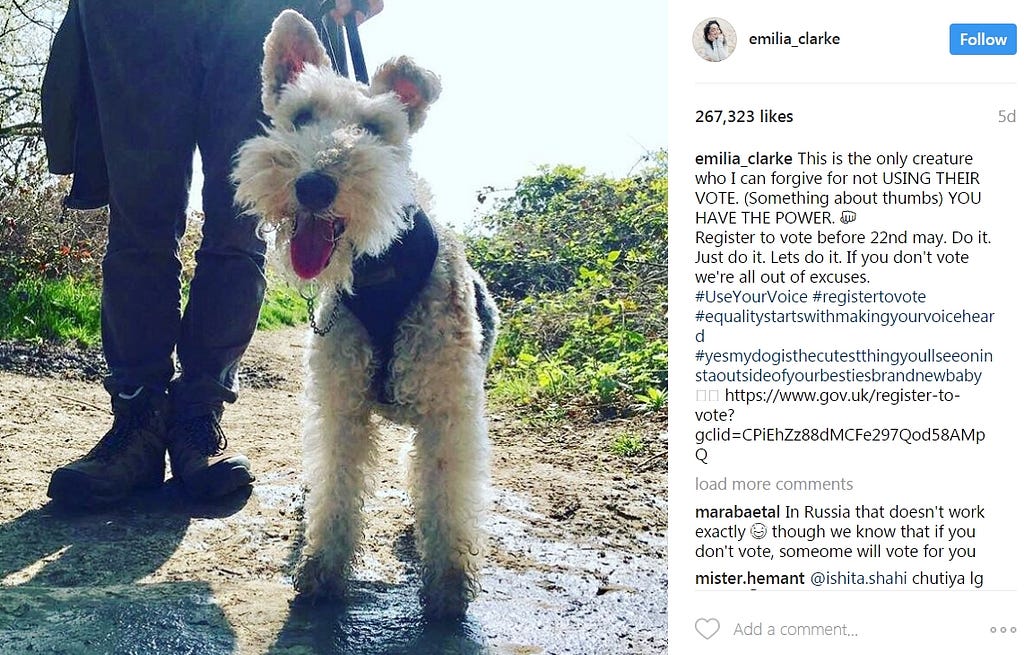
Task: Open the three-dot more options menu
Action: (x=1002, y=630)
